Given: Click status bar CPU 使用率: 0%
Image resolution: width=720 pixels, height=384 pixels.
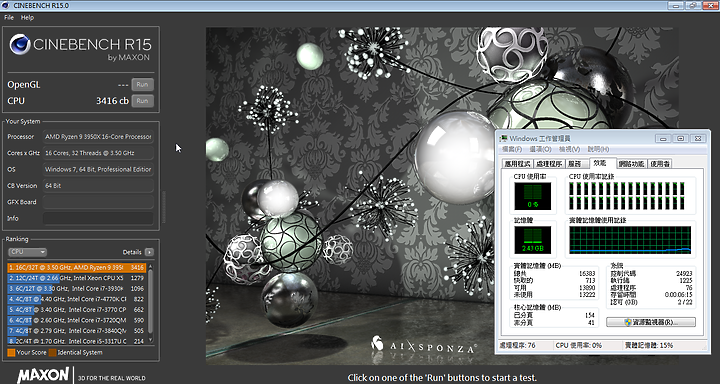Looking at the screenshot, I should pyautogui.click(x=579, y=345).
